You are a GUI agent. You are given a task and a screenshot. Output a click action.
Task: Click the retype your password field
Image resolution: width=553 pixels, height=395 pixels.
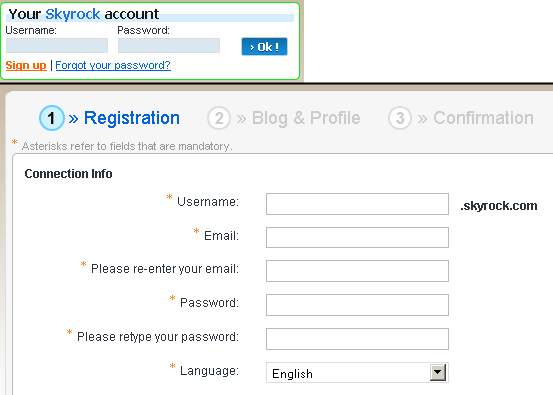point(357,339)
